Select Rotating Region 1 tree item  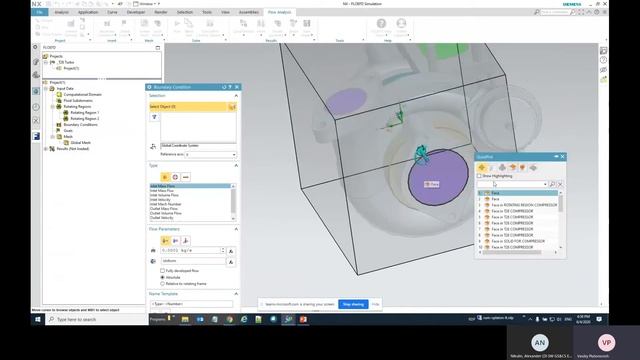point(84,113)
